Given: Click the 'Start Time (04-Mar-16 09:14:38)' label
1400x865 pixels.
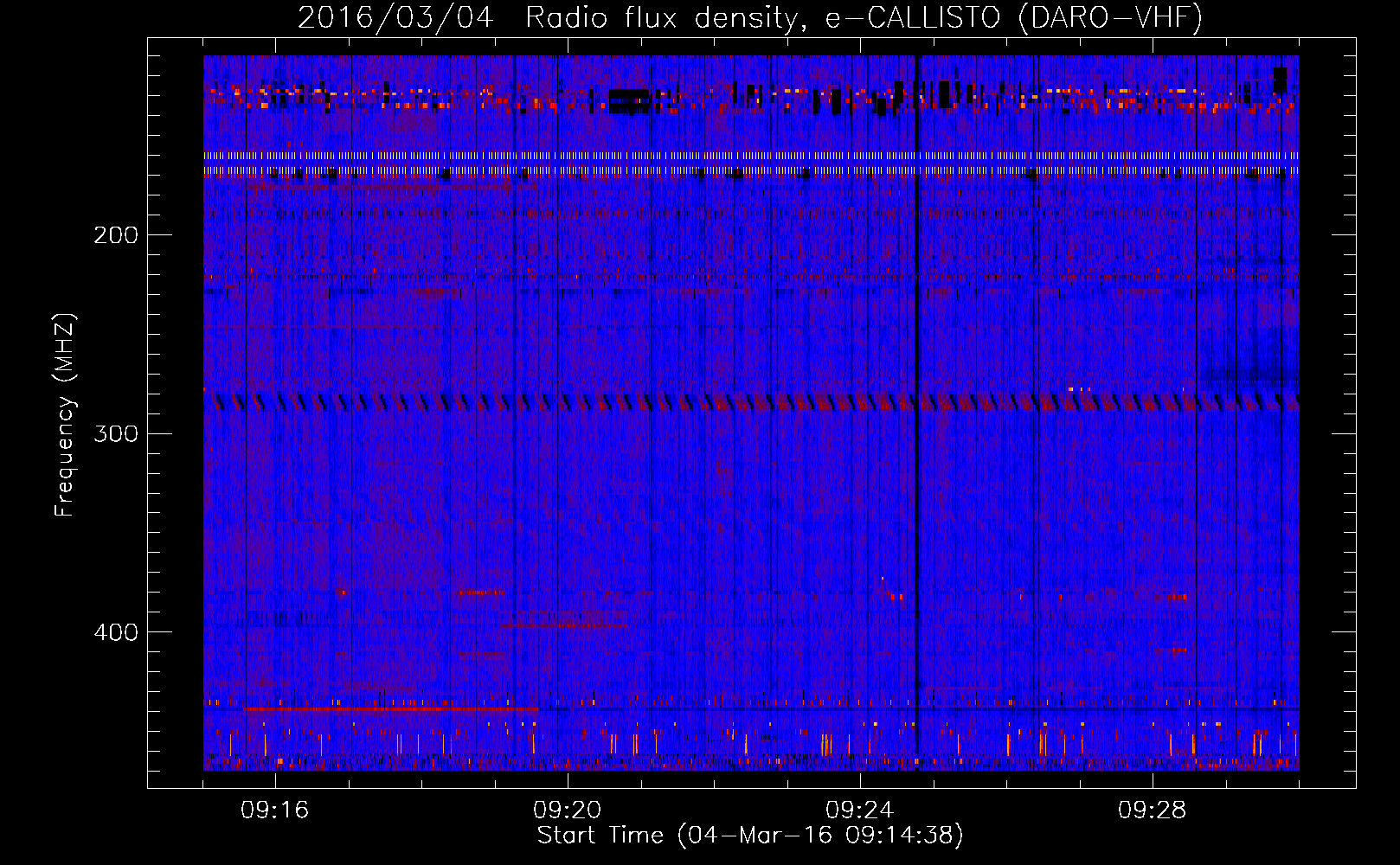Looking at the screenshot, I should 750,836.
